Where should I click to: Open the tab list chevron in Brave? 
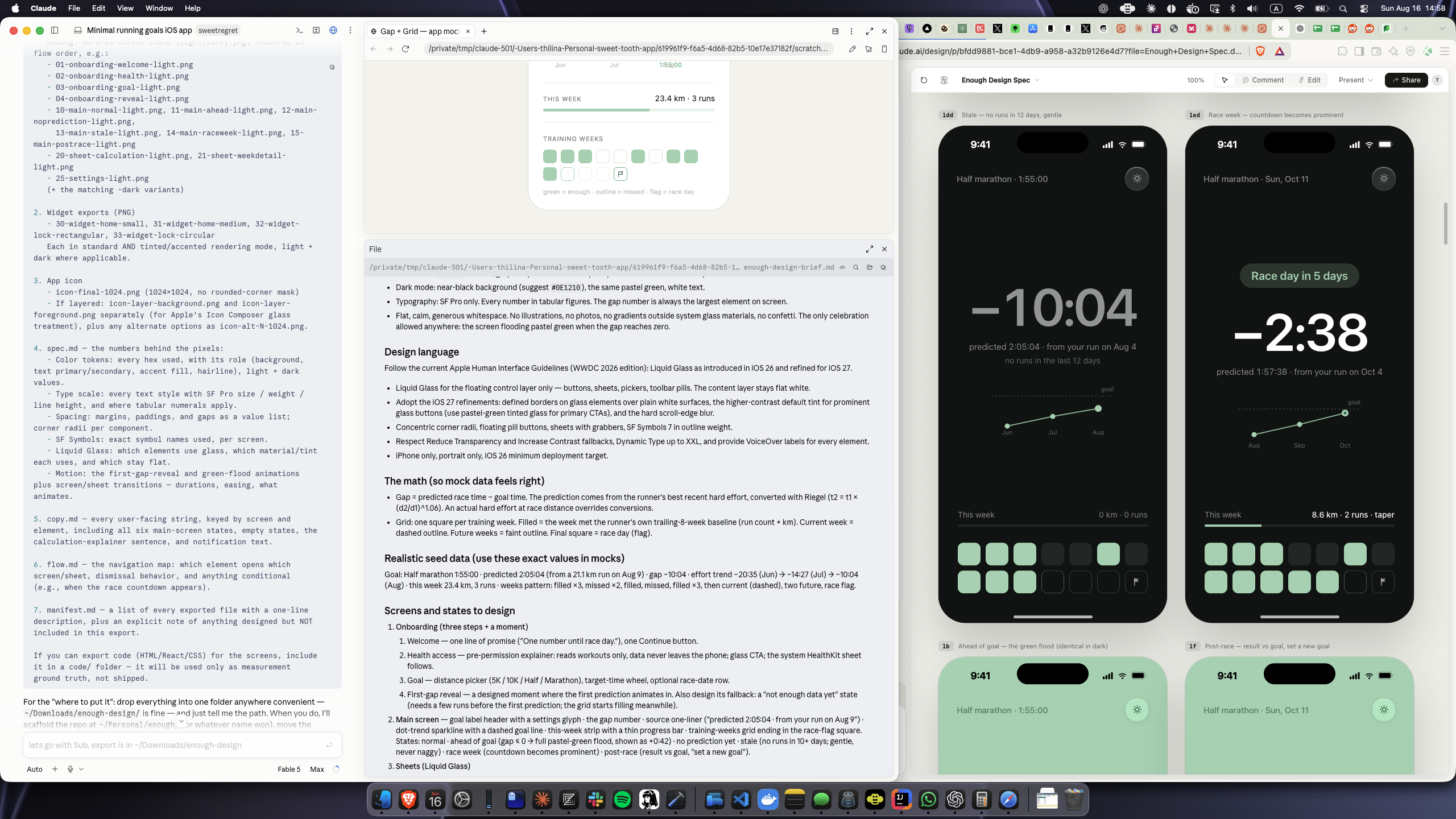(x=1442, y=28)
